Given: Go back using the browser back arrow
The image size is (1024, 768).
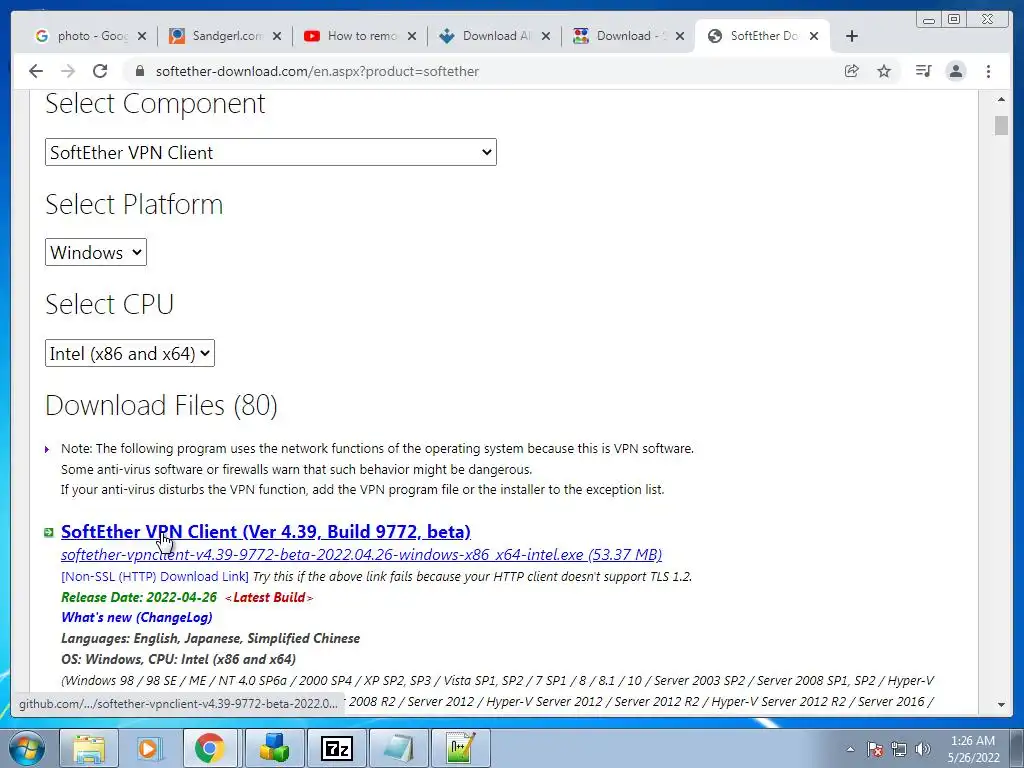Looking at the screenshot, I should (36, 71).
